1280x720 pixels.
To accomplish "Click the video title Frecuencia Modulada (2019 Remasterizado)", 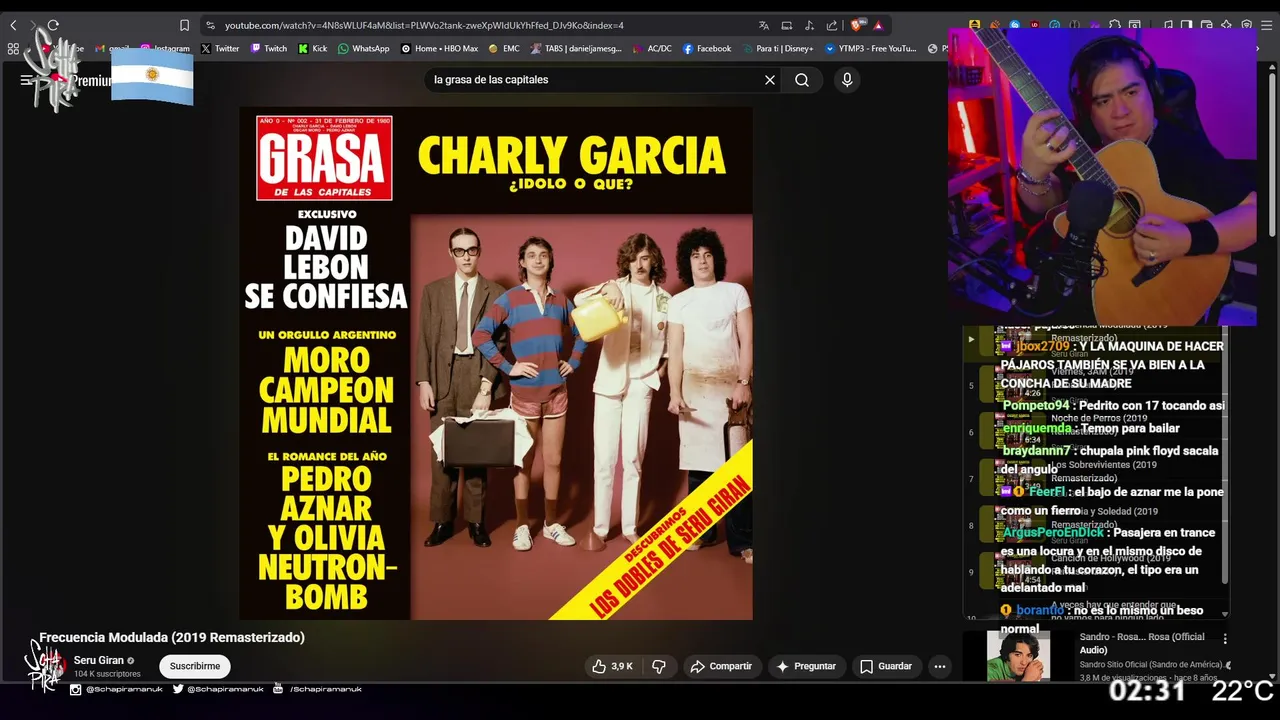I will 172,637.
